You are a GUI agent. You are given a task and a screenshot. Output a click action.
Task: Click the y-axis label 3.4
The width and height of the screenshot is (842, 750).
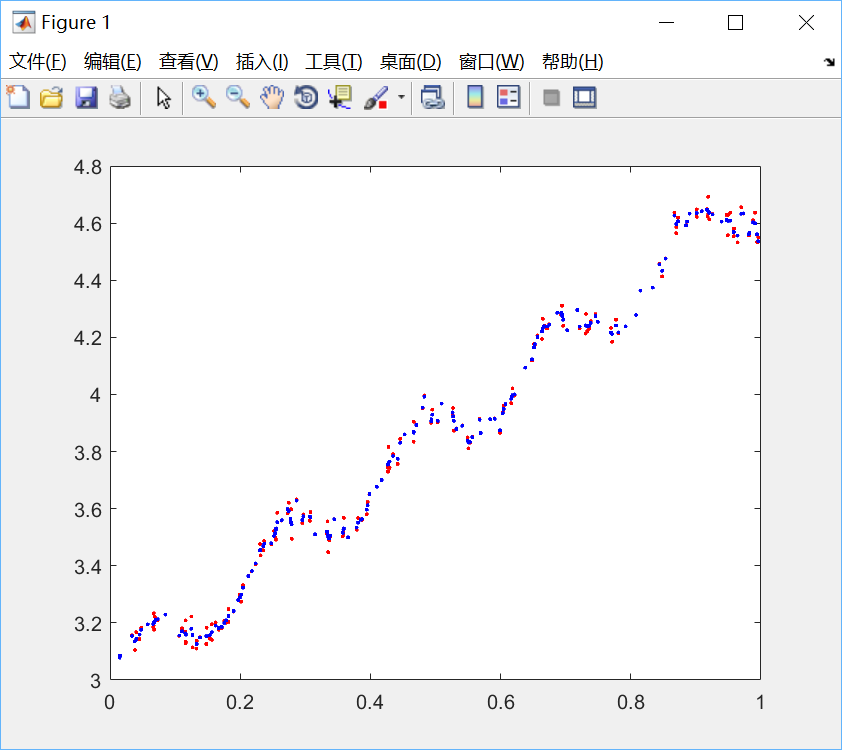[x=88, y=566]
